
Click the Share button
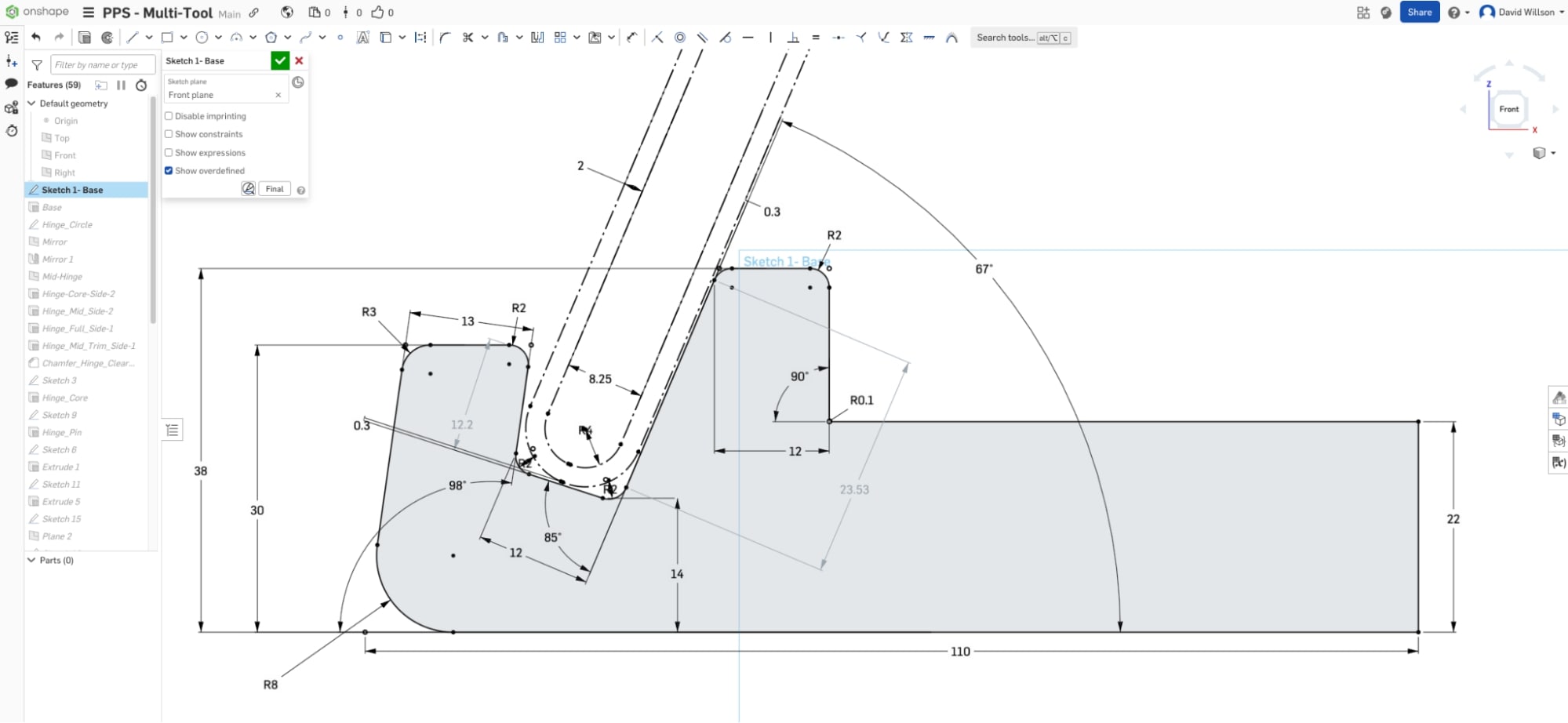pyautogui.click(x=1419, y=12)
